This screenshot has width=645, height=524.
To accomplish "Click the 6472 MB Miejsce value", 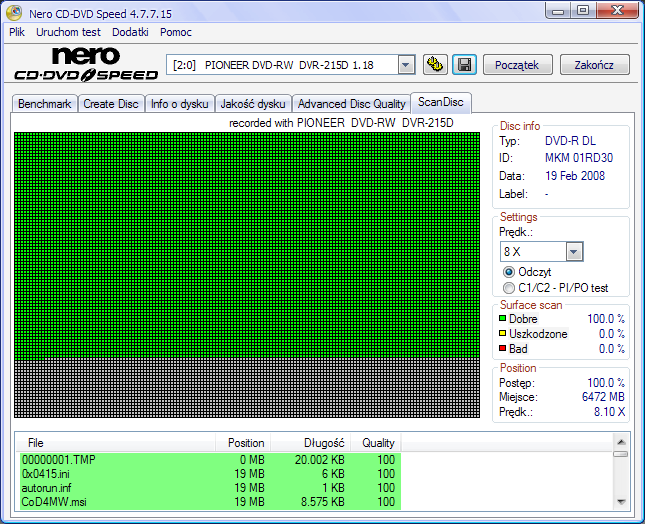I will coord(603,397).
